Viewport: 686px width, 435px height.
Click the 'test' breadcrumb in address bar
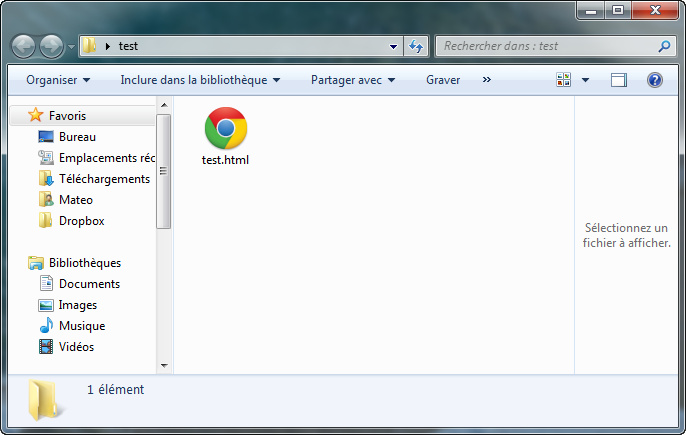pyautogui.click(x=128, y=46)
